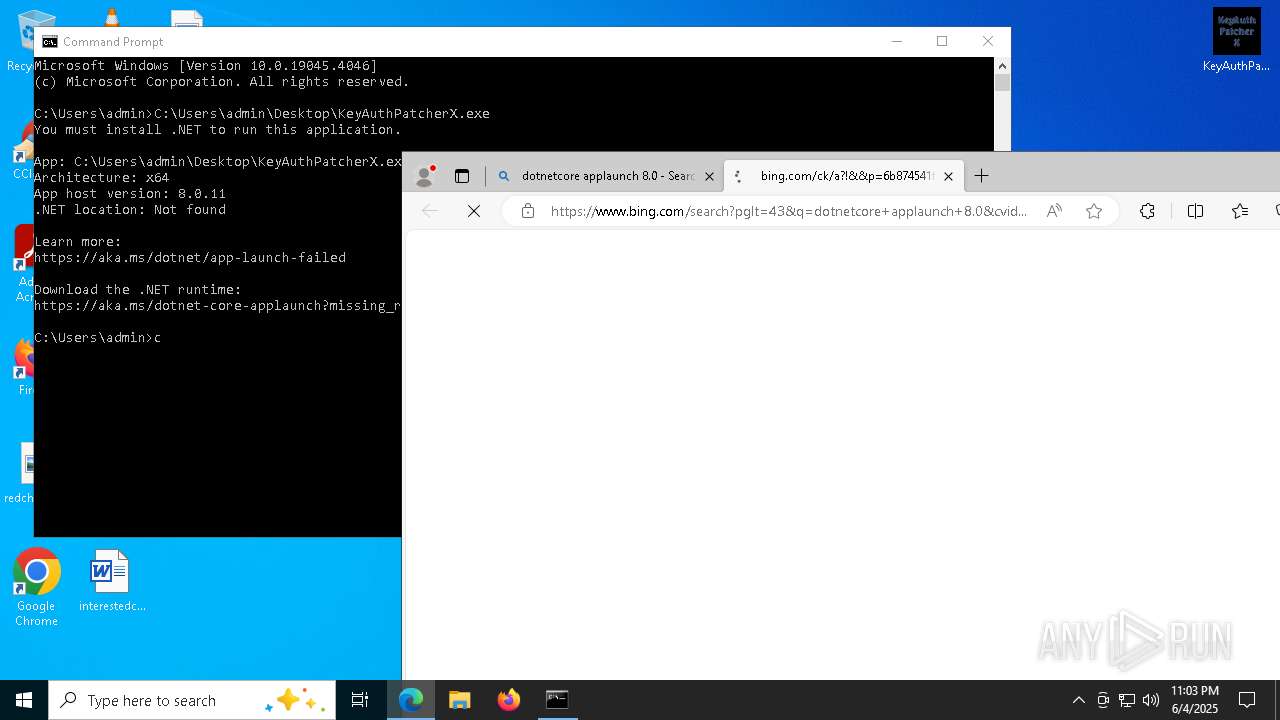Open network status tray icon
This screenshot has height=720, width=1280.
coord(1127,700)
